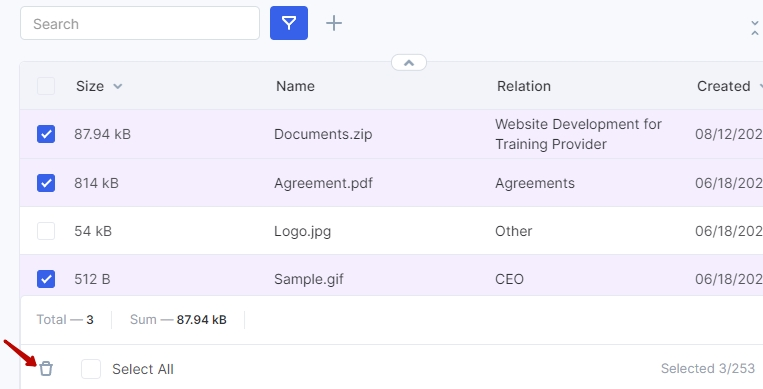The width and height of the screenshot is (763, 389).
Task: Check the Logo.jpg row checkbox
Action: [46, 231]
